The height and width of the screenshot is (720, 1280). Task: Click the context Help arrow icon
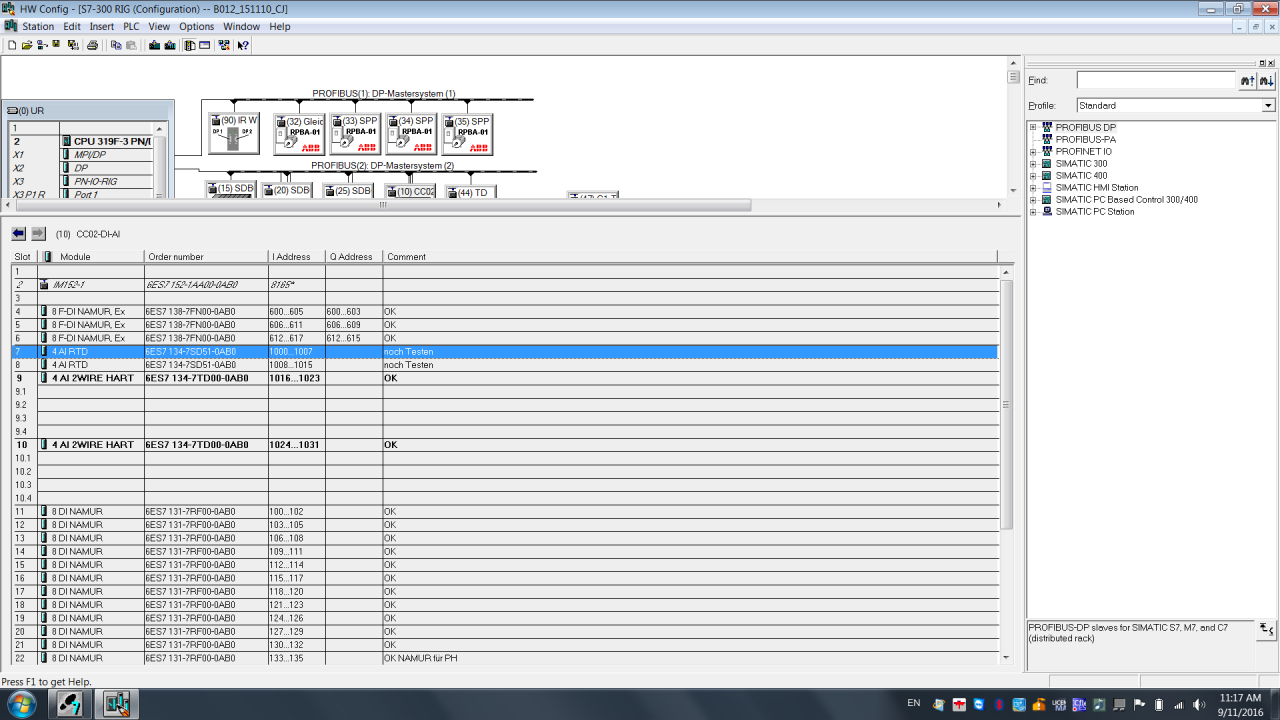point(243,45)
